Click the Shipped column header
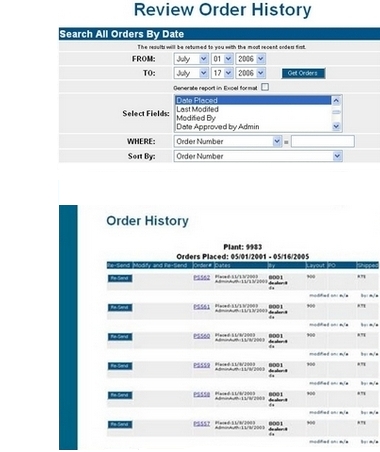 pyautogui.click(x=368, y=265)
